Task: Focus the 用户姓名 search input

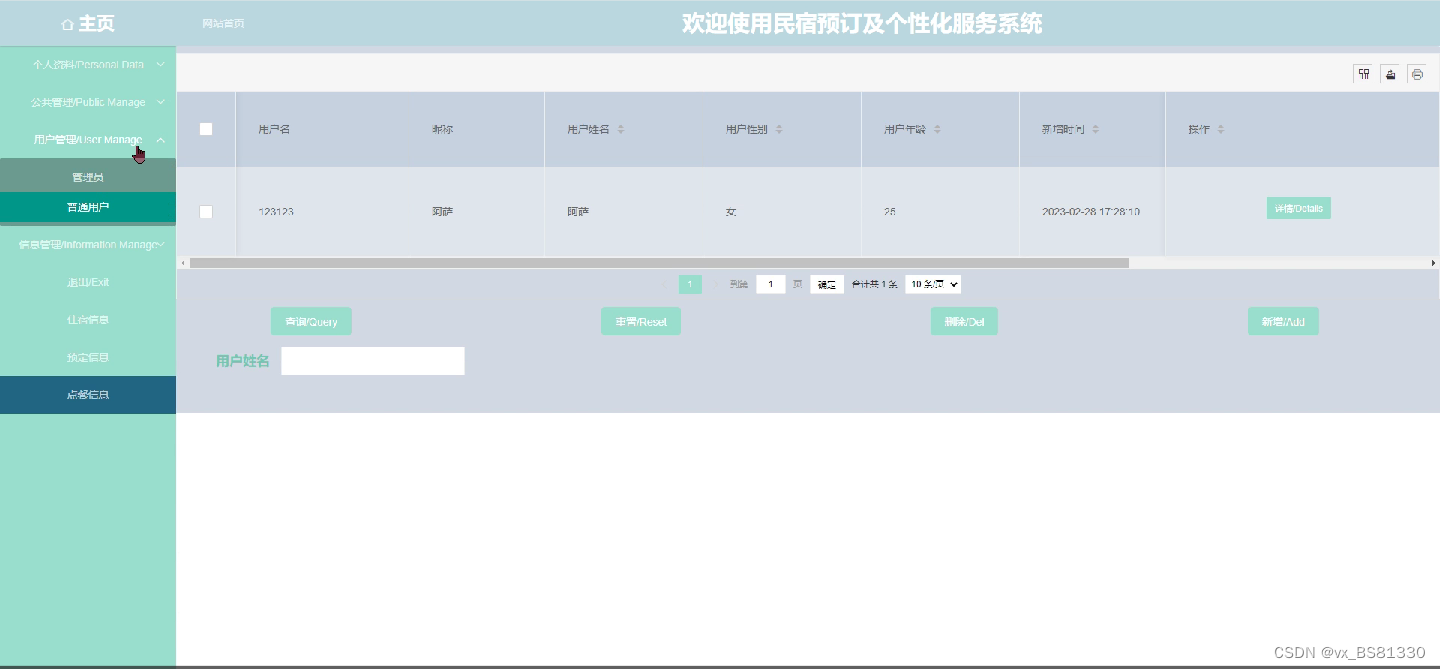Action: [x=373, y=361]
